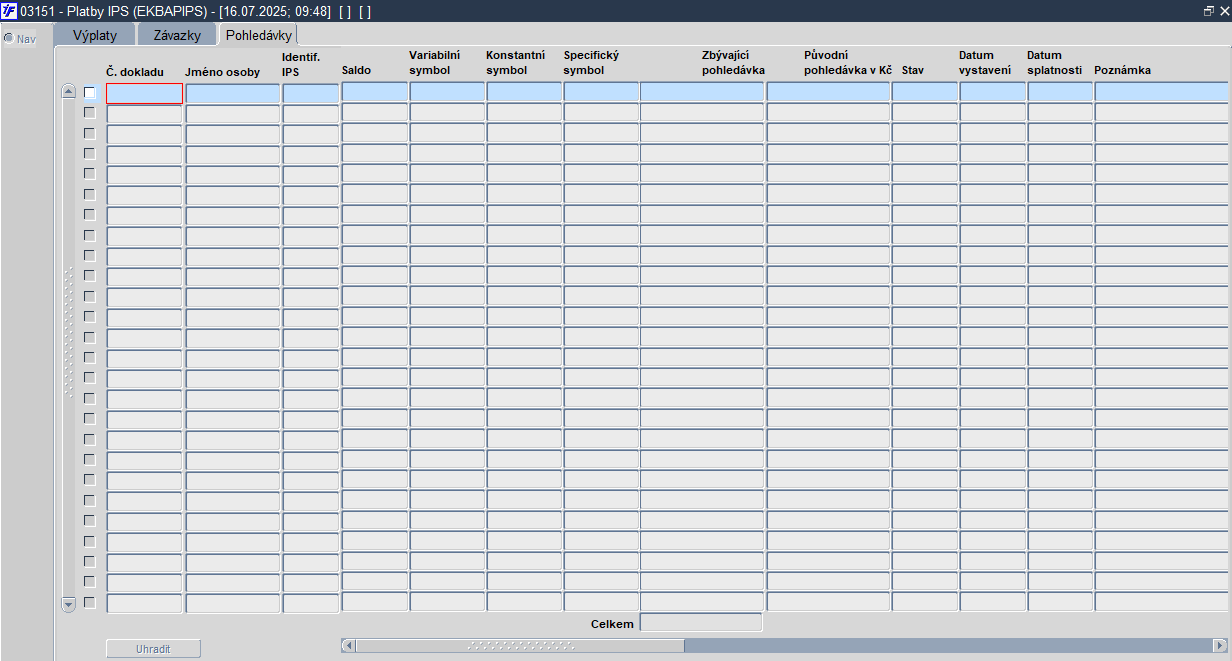Click first row's Saldo field
The height and width of the screenshot is (661, 1232).
[x=375, y=91]
